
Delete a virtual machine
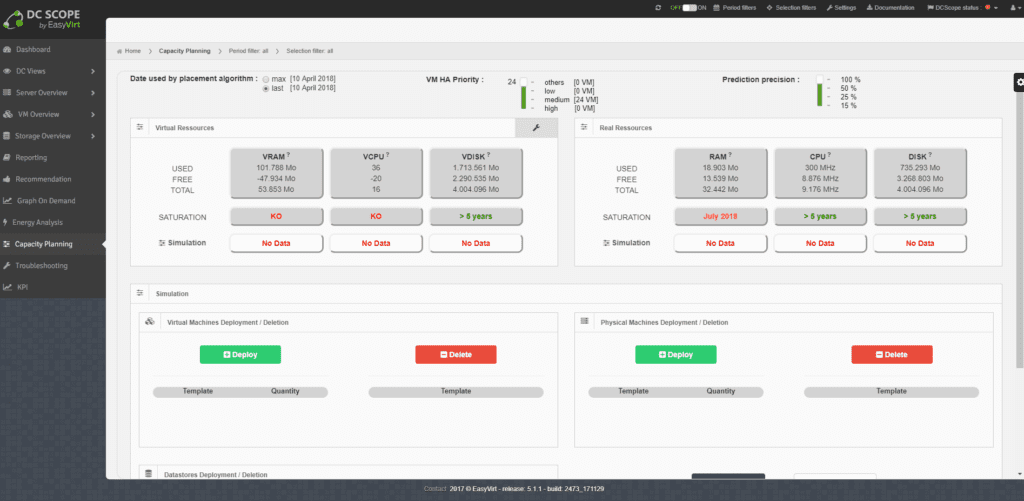click(x=456, y=355)
